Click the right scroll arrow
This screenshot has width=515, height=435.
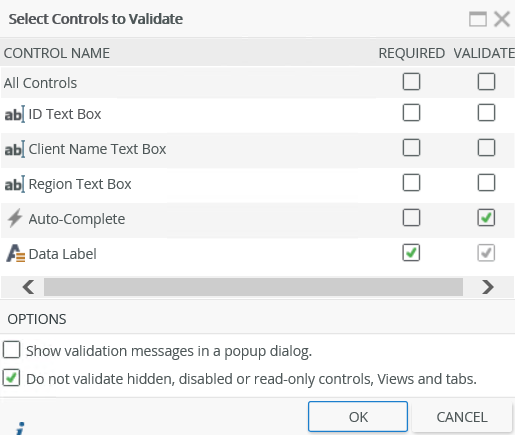point(488,287)
